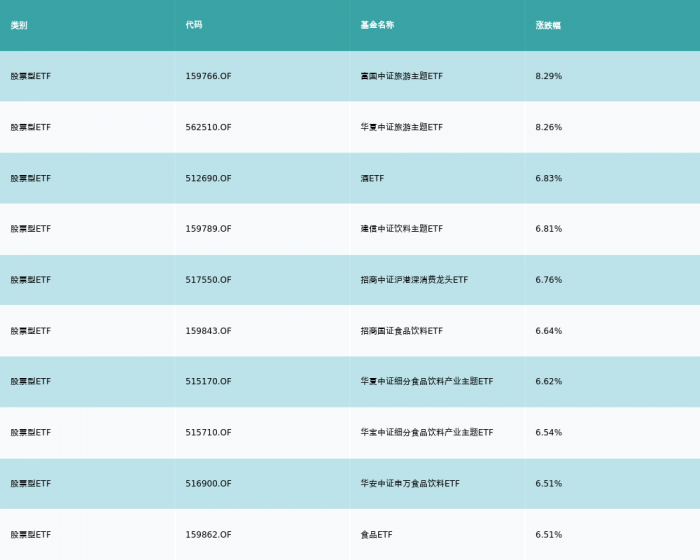
Task: Click 股票型ETF in the 159862.OF row
Action: click(31, 535)
